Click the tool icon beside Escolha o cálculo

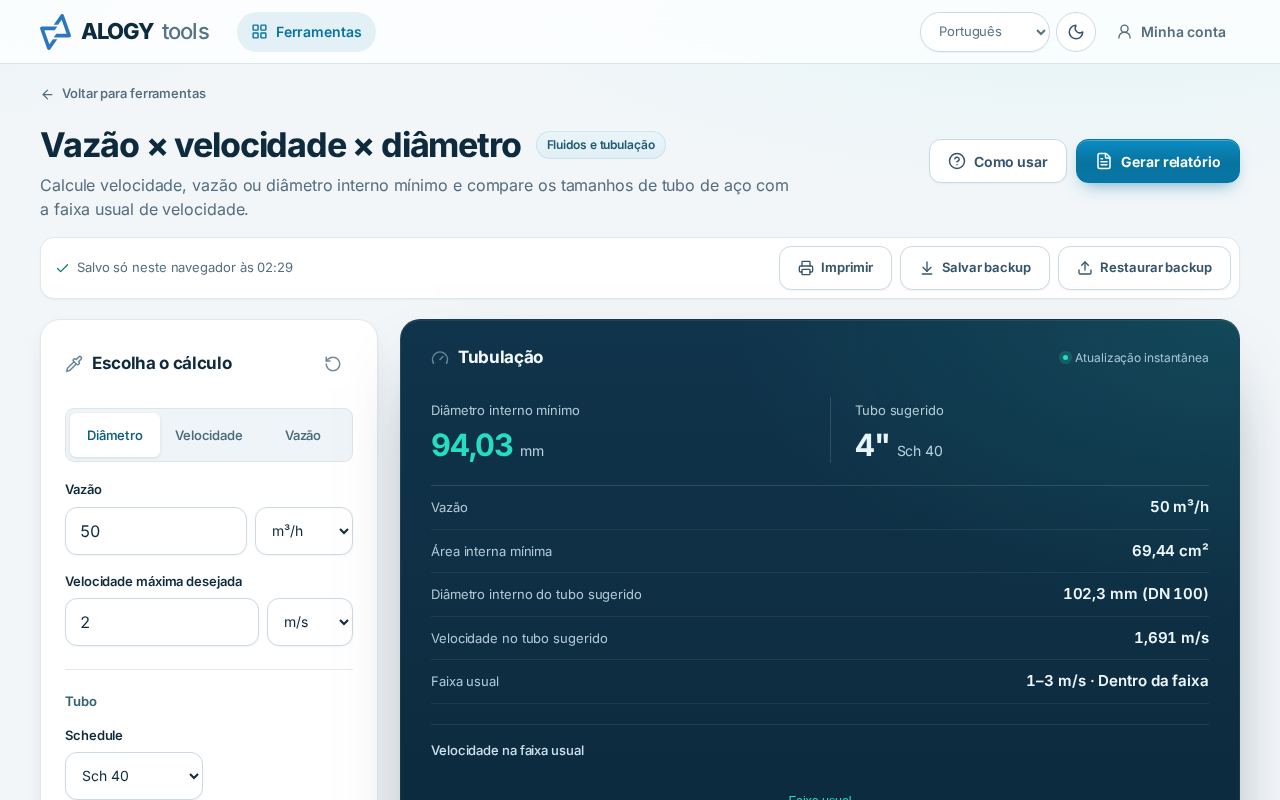[x=74, y=364]
